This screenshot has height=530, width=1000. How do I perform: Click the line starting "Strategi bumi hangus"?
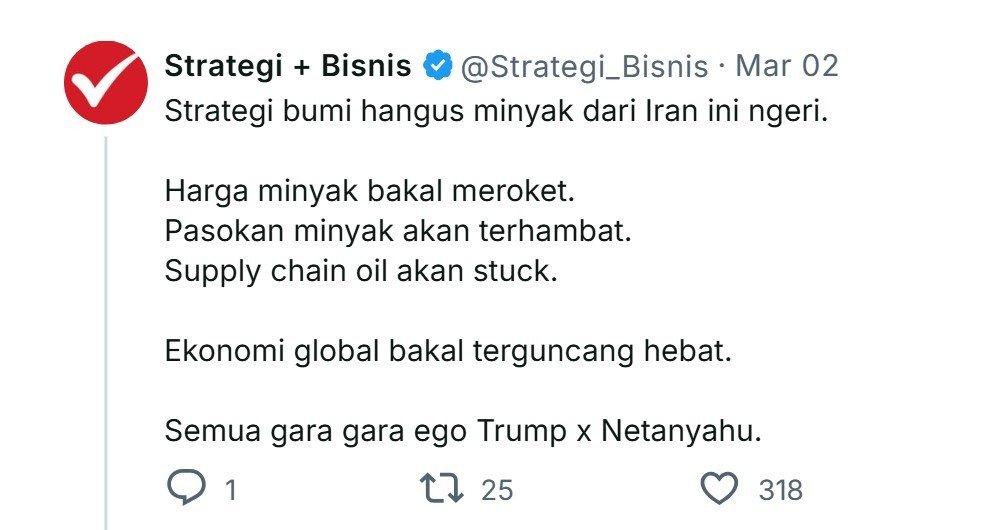coord(497,109)
